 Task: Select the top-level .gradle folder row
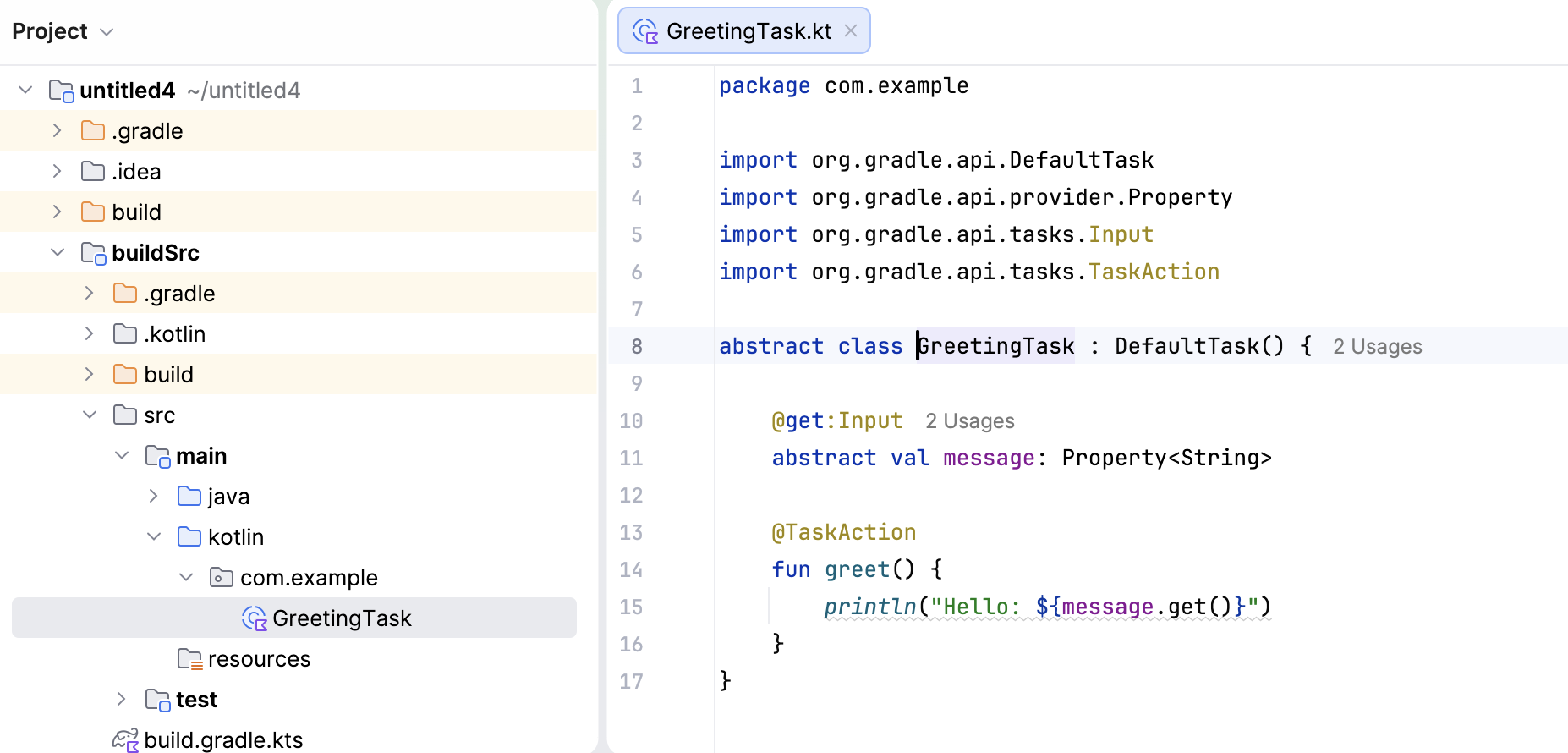[299, 130]
